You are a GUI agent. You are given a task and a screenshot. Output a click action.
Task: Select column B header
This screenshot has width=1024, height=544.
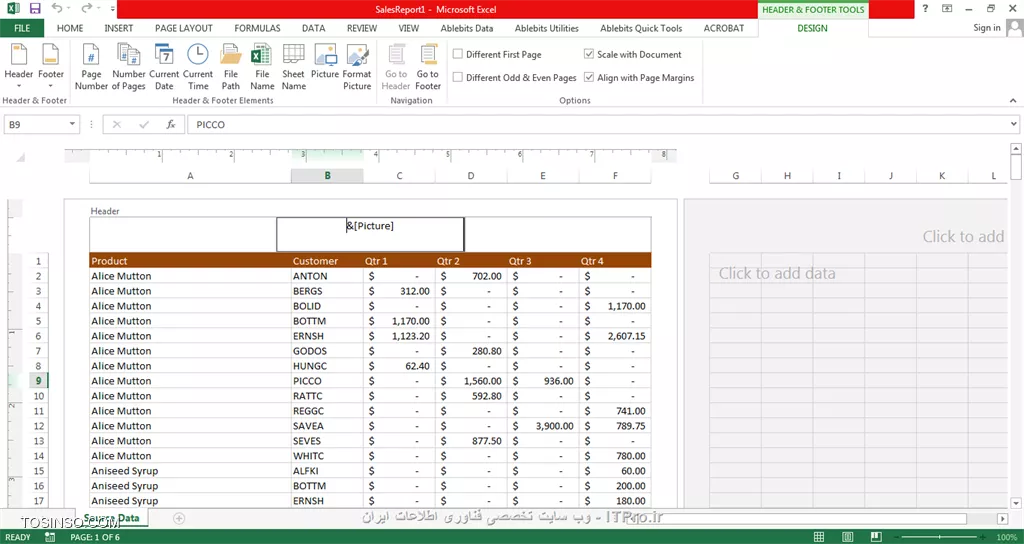(327, 176)
